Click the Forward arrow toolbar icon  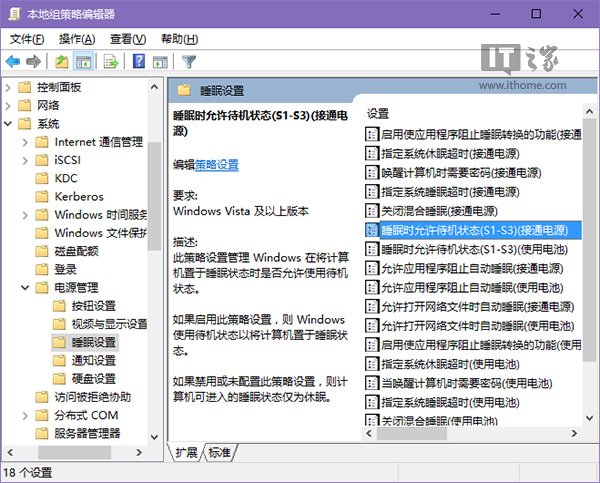33,62
